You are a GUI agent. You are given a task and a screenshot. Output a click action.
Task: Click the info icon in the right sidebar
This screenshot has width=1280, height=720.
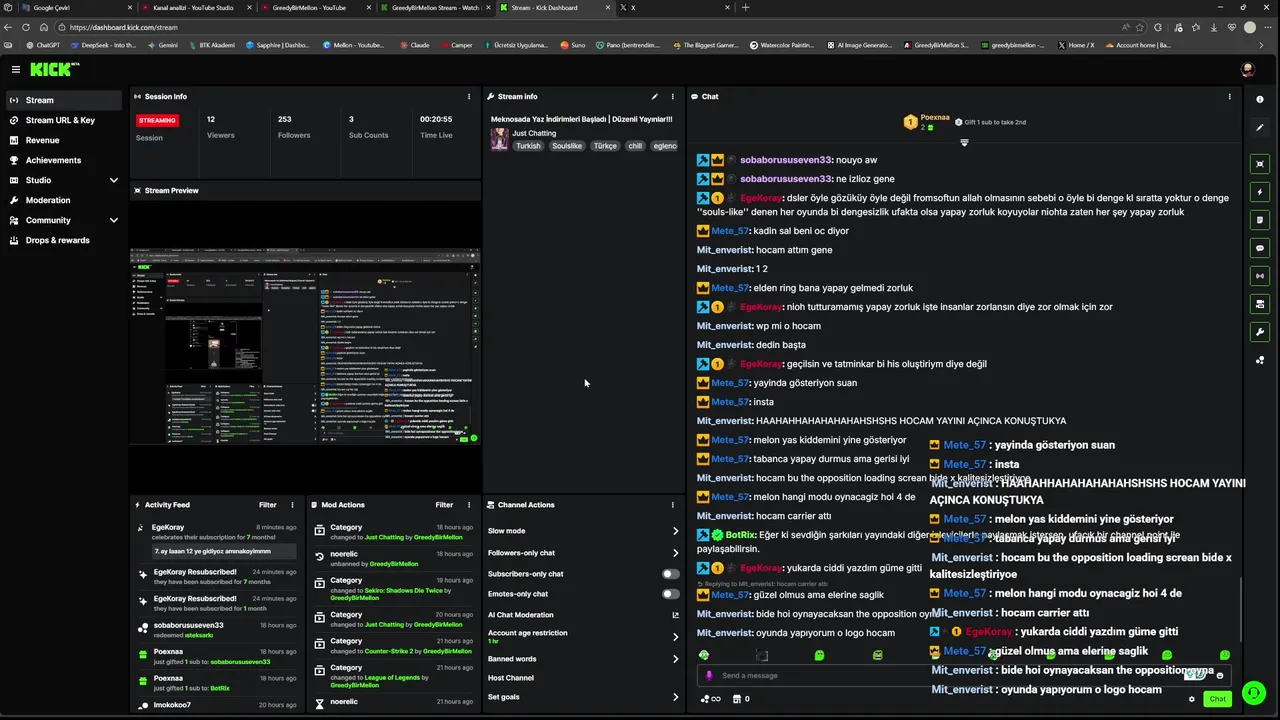[1259, 99]
